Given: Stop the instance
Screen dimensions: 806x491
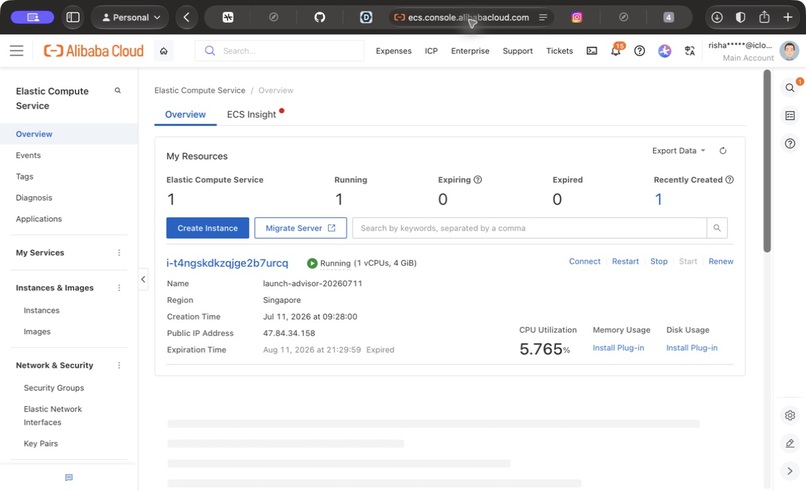Looking at the screenshot, I should (x=658, y=261).
